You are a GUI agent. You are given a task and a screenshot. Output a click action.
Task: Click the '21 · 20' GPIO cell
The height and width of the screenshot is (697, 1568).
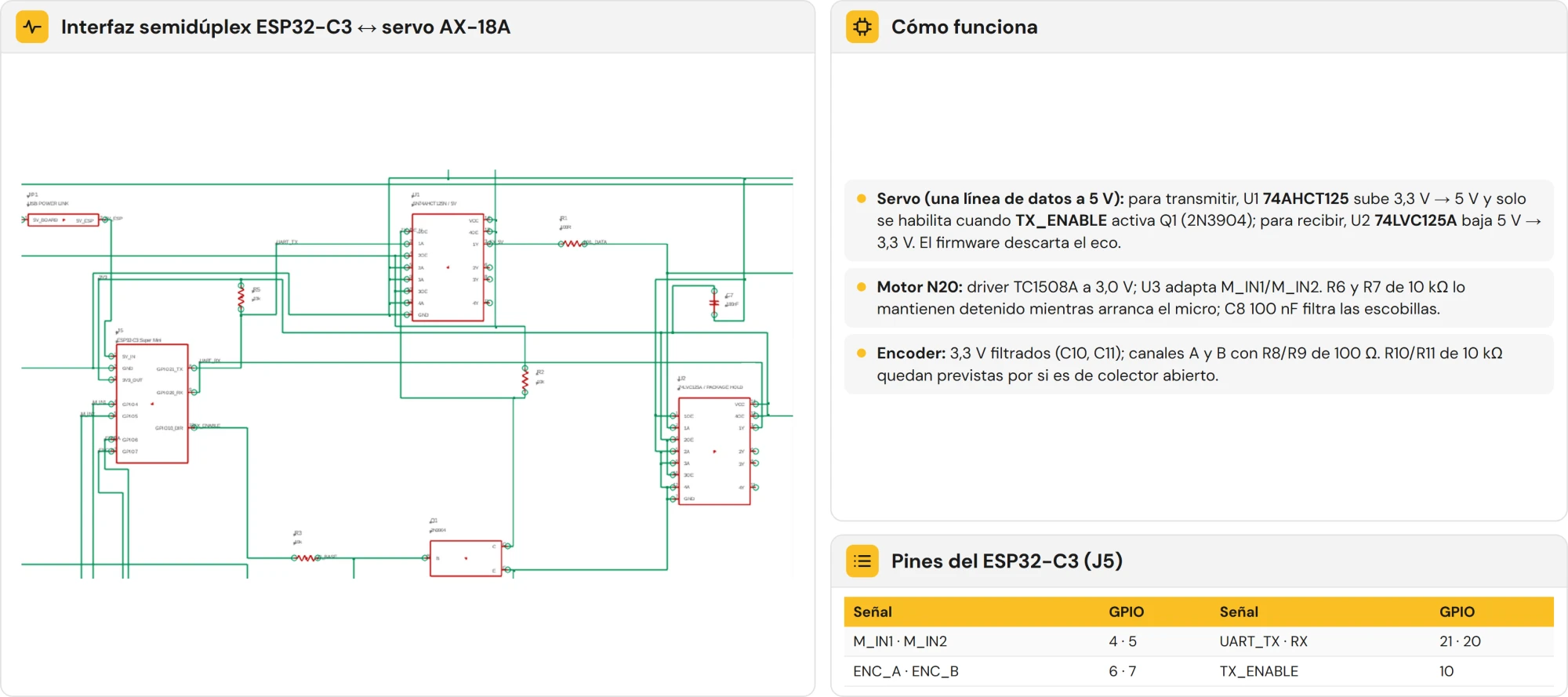click(x=1460, y=641)
